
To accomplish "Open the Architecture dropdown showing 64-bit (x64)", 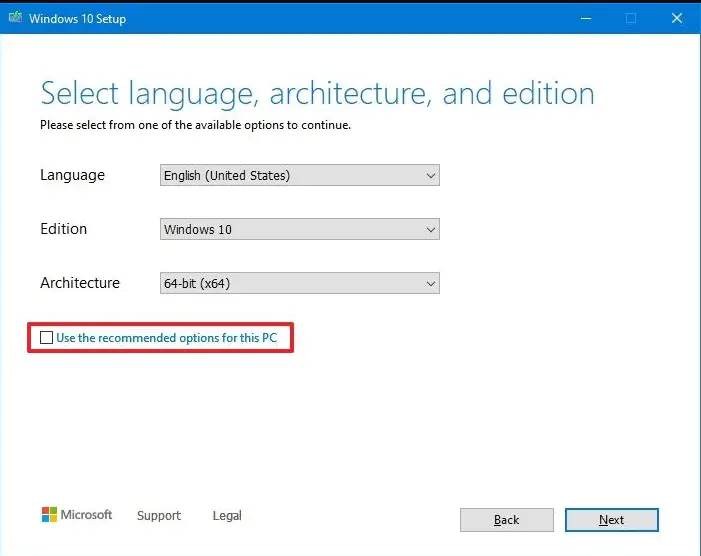I will (x=299, y=283).
